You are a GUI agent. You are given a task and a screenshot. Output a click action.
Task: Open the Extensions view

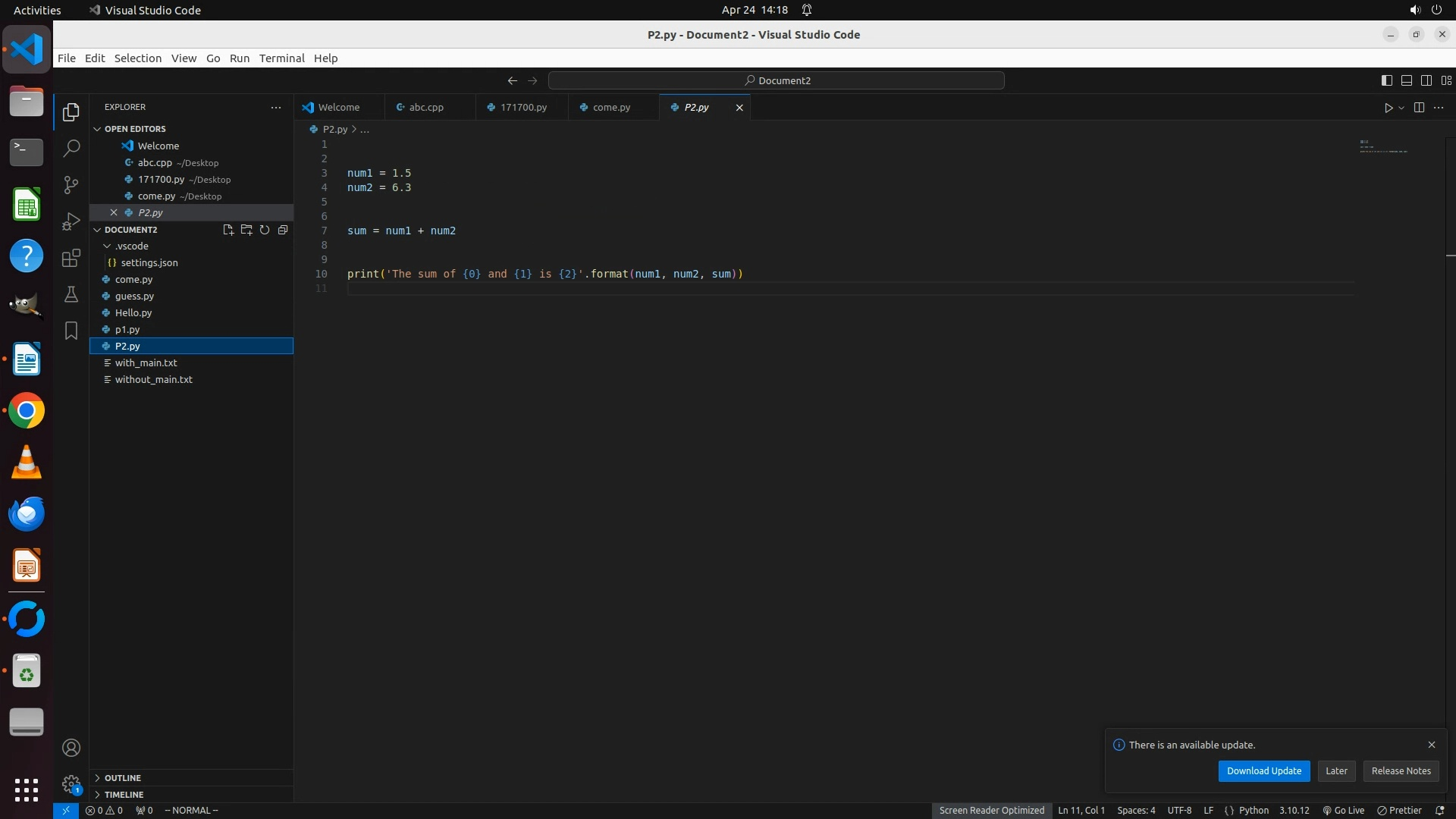click(x=71, y=258)
